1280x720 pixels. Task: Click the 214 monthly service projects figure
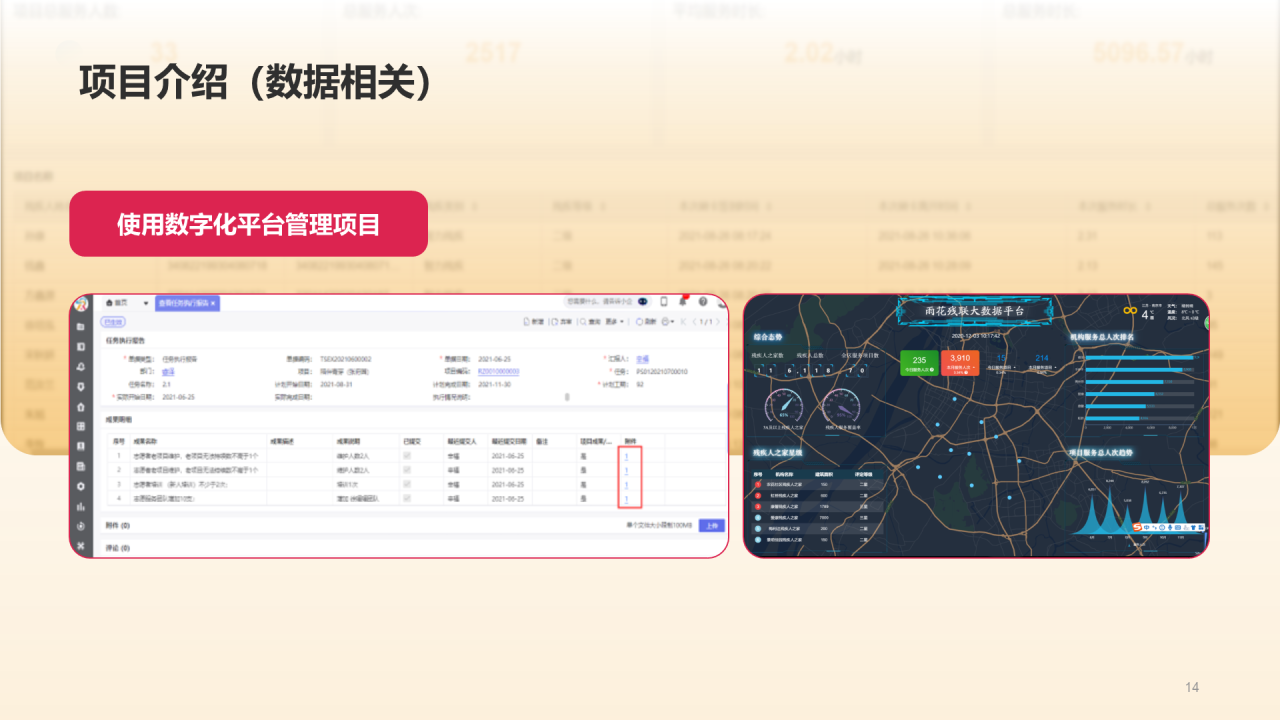[x=1042, y=358]
